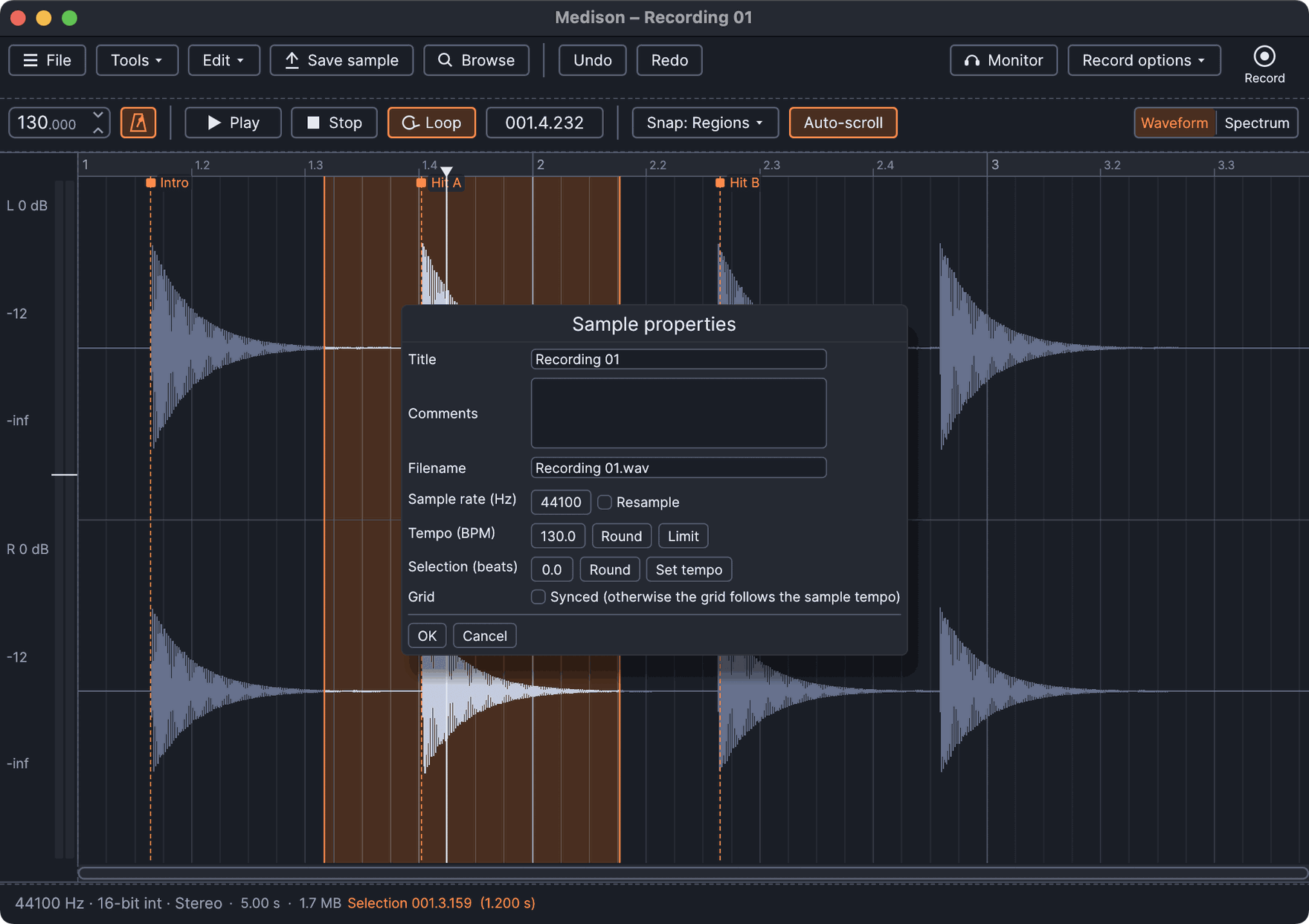Open the Tools dropdown menu
This screenshot has height=924, width=1309.
pyautogui.click(x=137, y=60)
